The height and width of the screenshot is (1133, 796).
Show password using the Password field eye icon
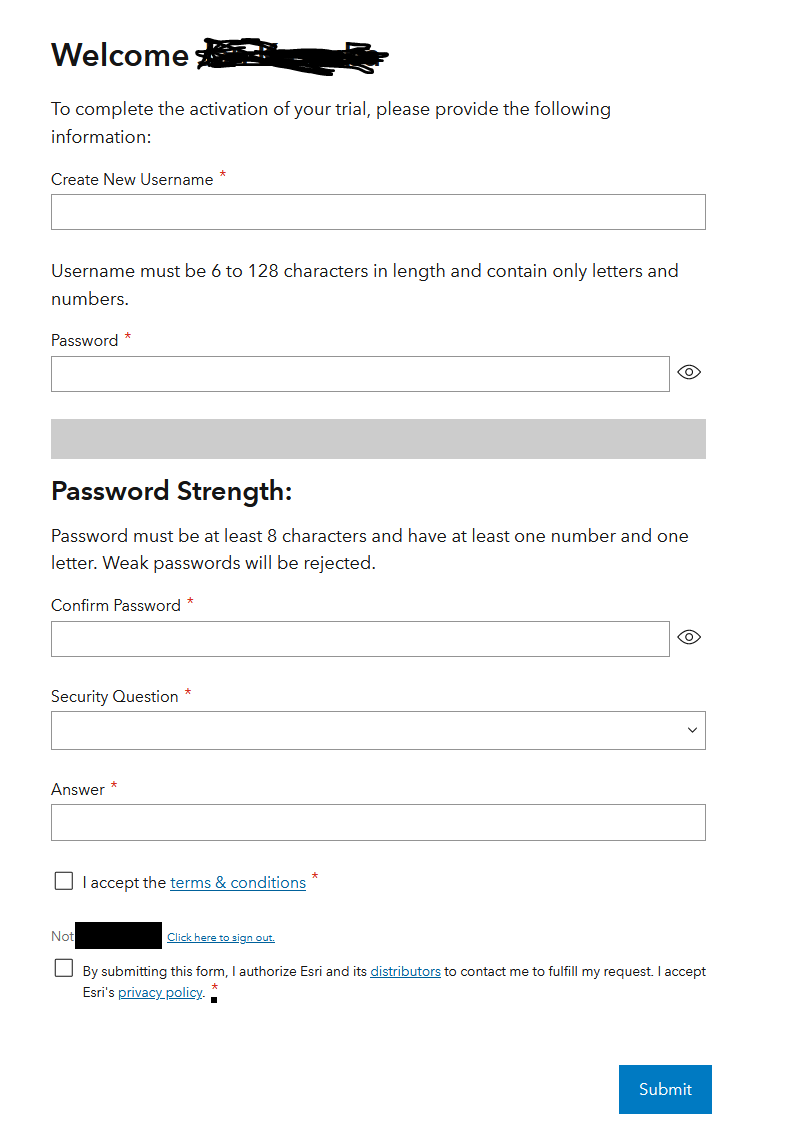689,372
